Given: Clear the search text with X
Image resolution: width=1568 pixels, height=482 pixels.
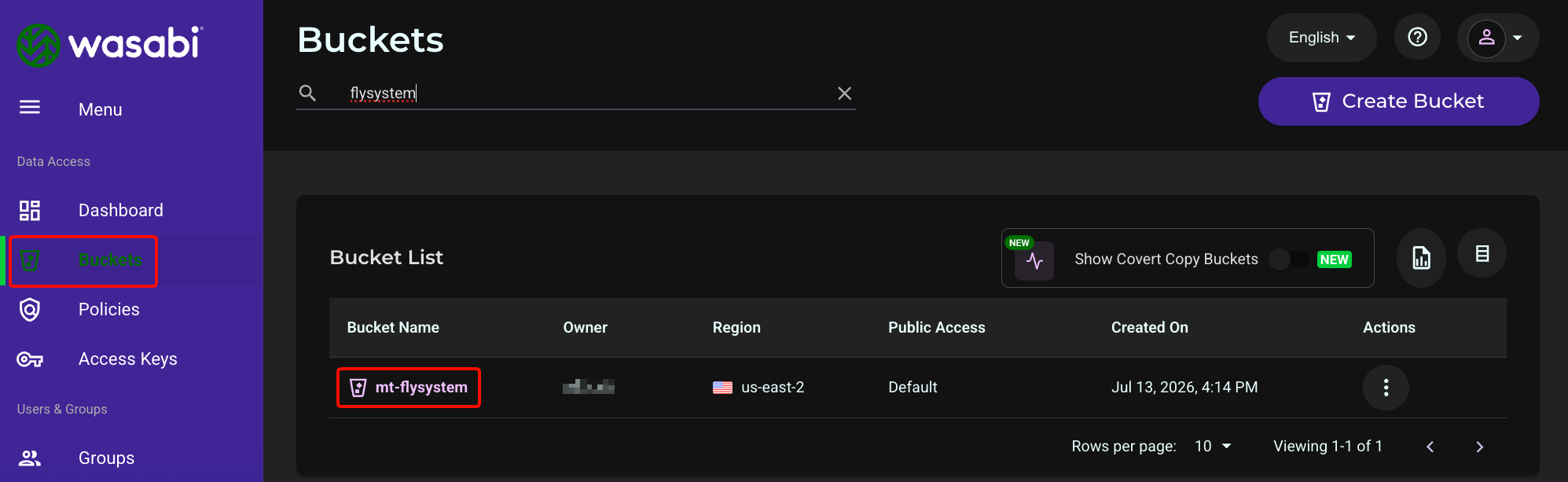Looking at the screenshot, I should coord(845,93).
